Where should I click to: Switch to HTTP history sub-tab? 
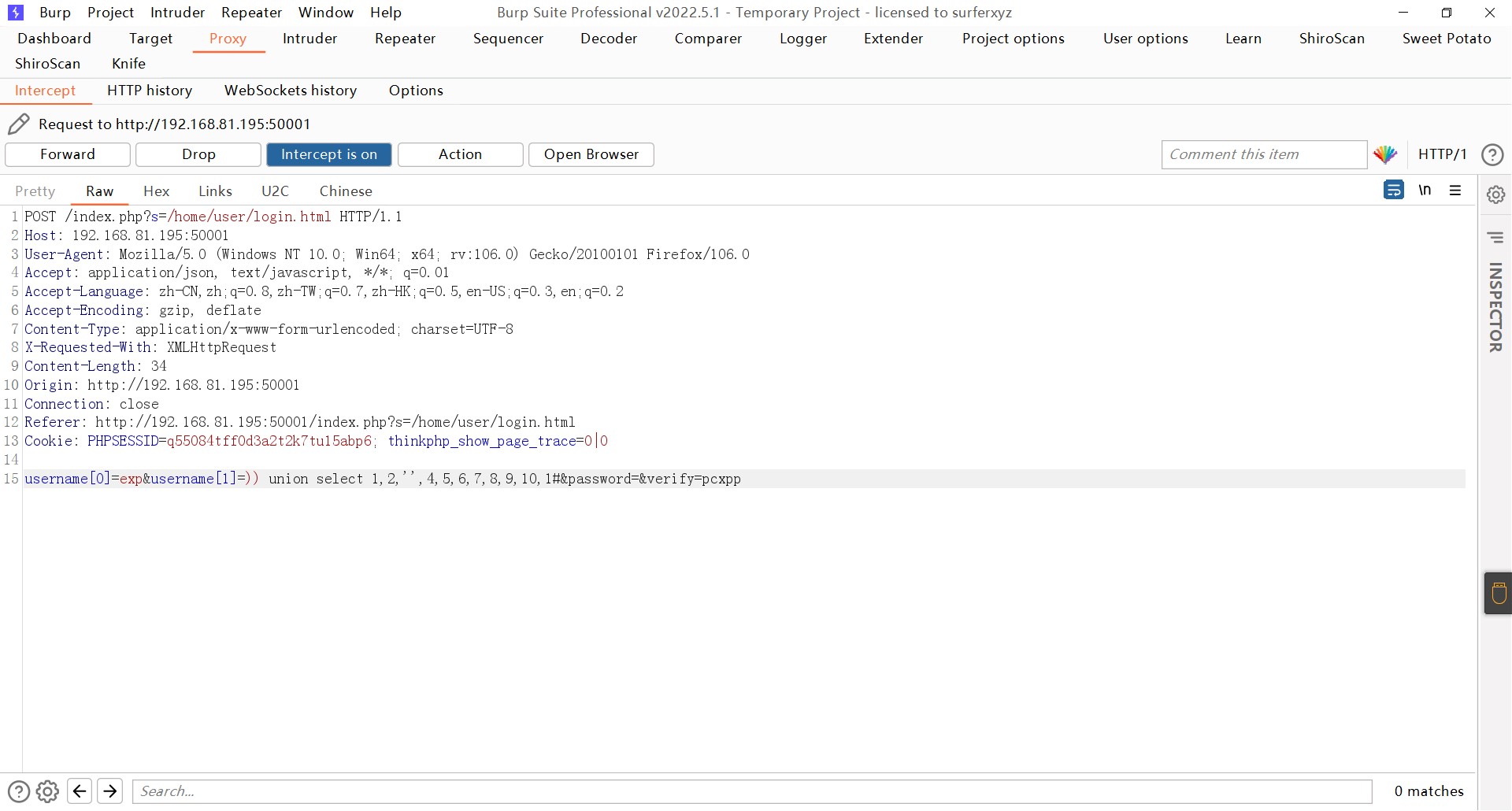pos(150,91)
